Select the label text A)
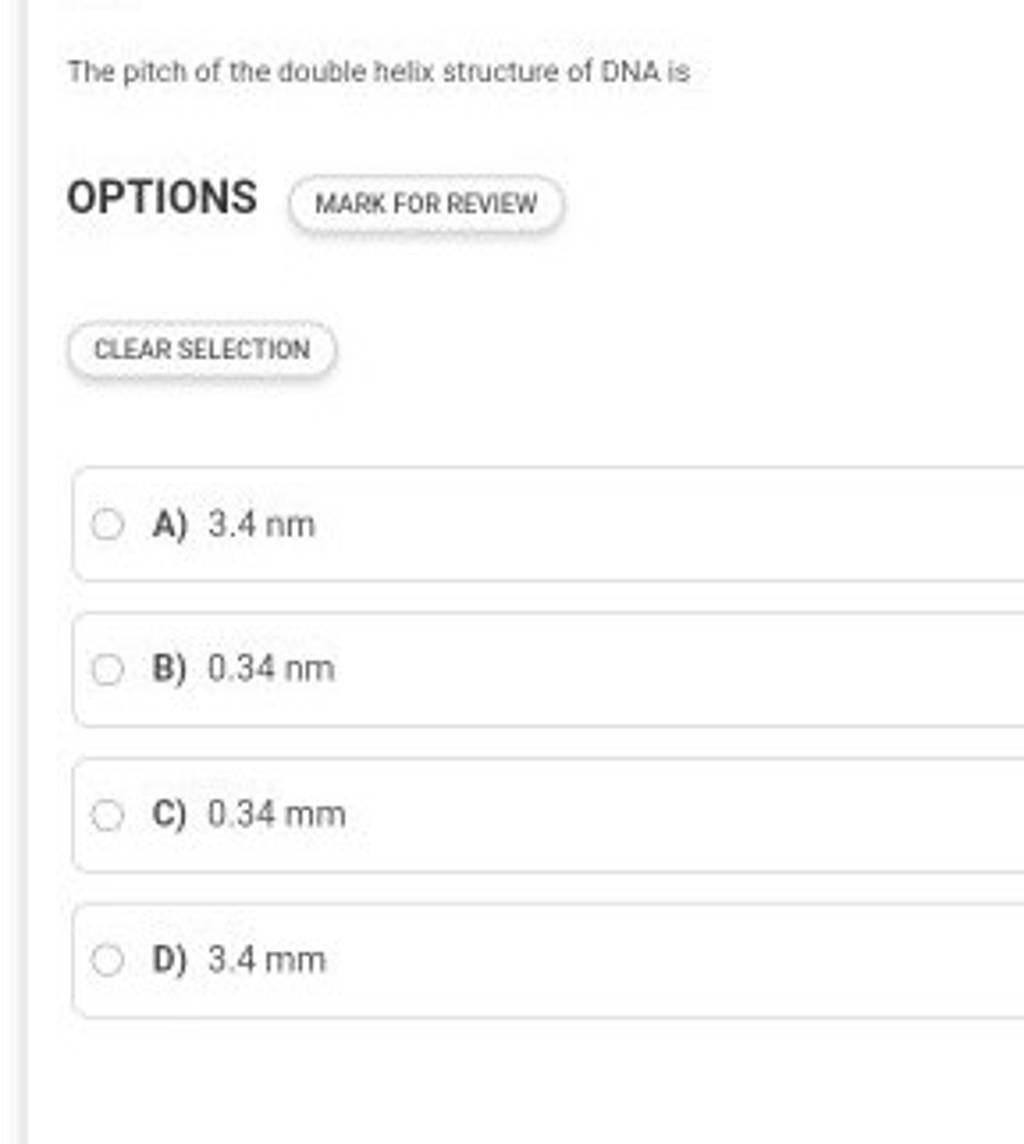This screenshot has height=1144, width=1024. point(168,523)
